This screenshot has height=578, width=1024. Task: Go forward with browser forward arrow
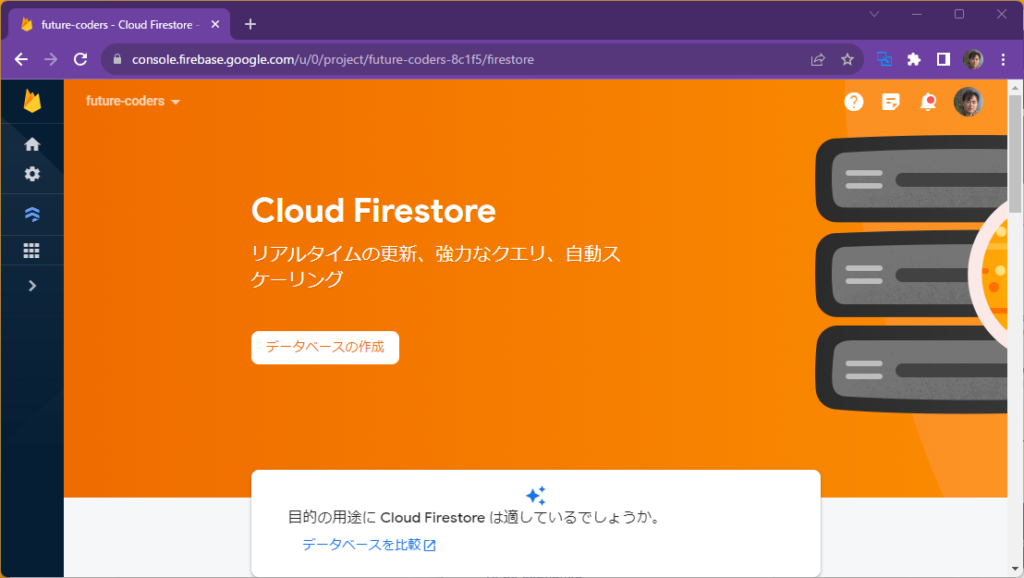(50, 59)
